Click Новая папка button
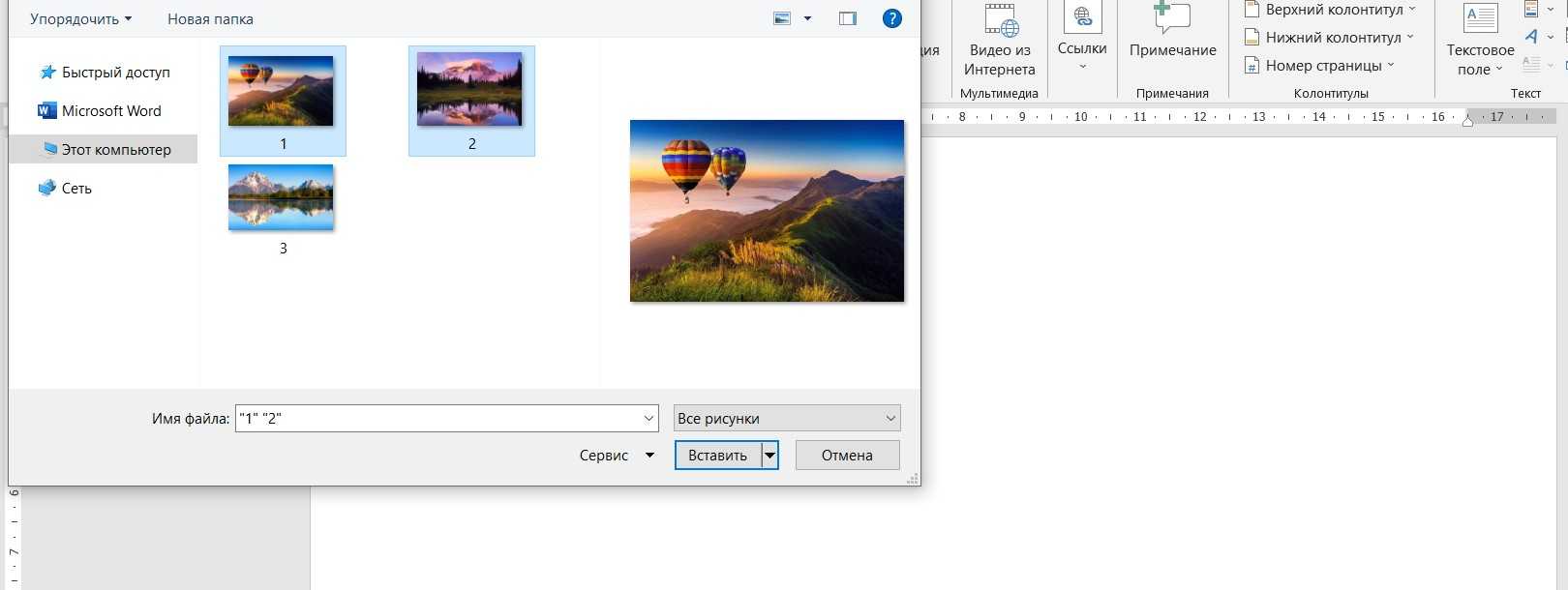Image resolution: width=1568 pixels, height=590 pixels. [210, 19]
